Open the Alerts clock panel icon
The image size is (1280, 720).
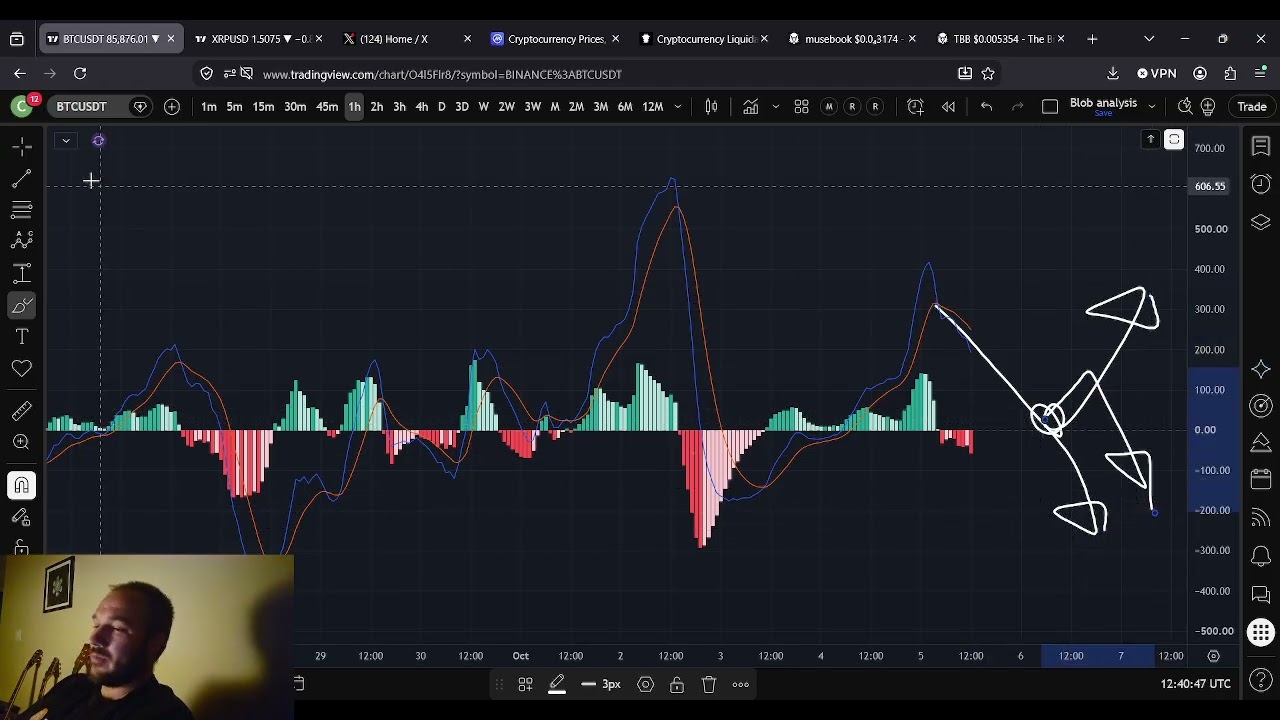(x=1260, y=184)
